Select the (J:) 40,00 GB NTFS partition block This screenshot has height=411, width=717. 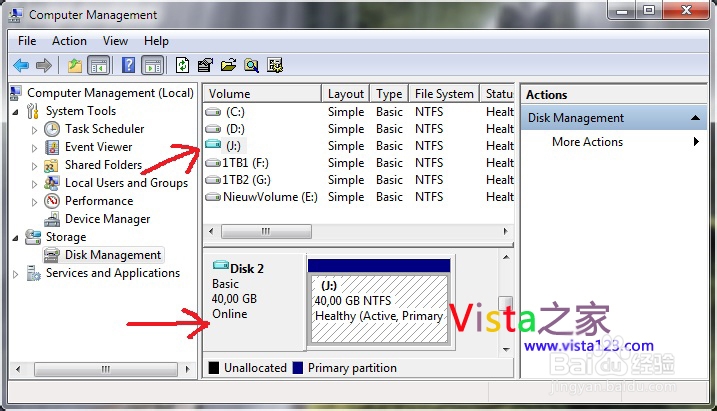tap(379, 309)
